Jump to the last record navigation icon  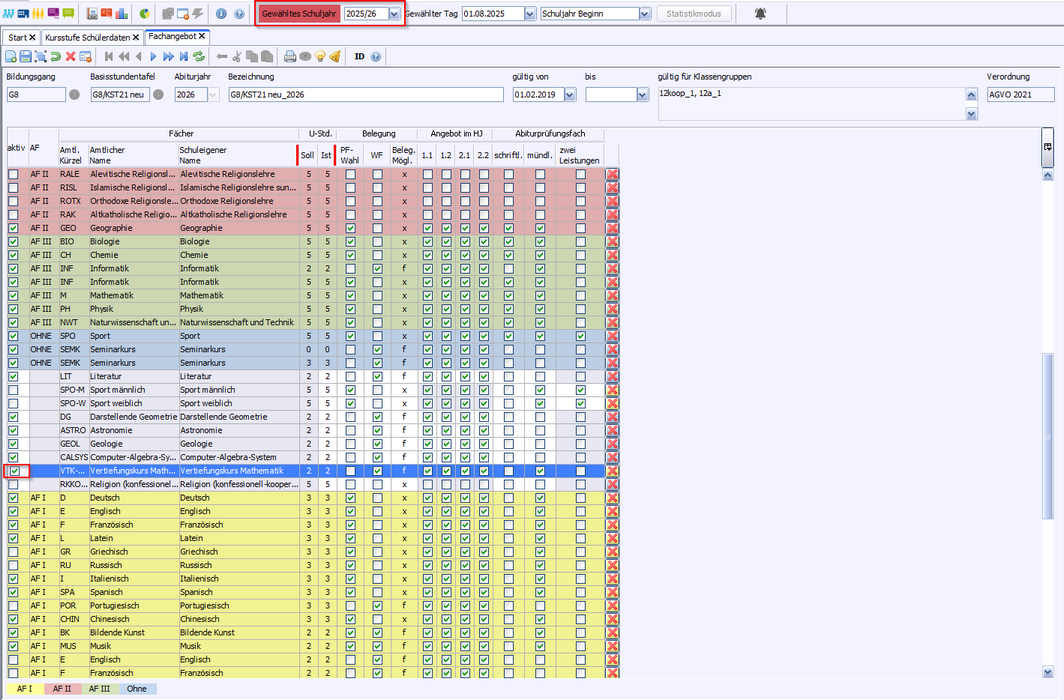pos(183,57)
